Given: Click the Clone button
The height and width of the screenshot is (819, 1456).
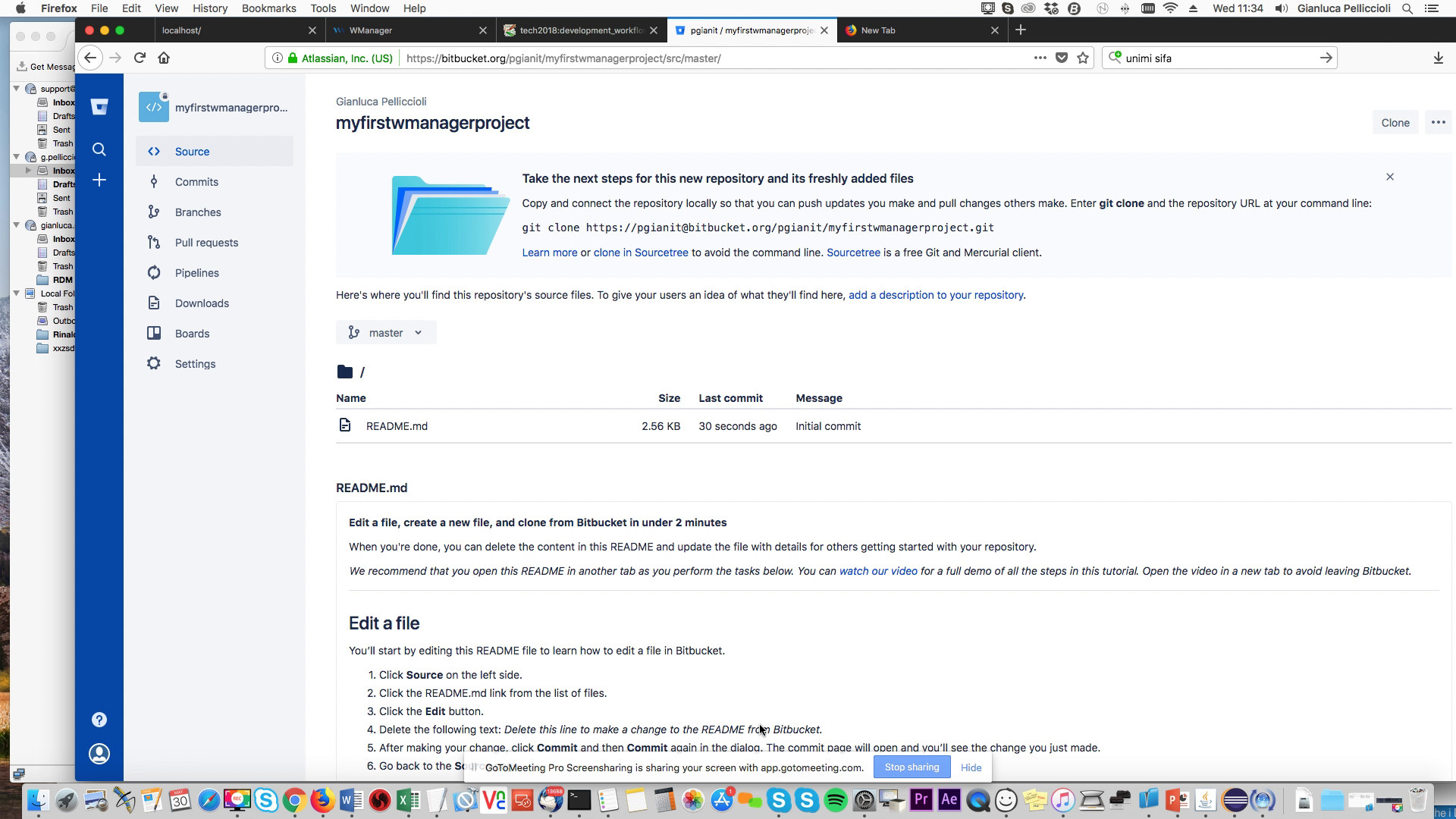Looking at the screenshot, I should pos(1395,123).
